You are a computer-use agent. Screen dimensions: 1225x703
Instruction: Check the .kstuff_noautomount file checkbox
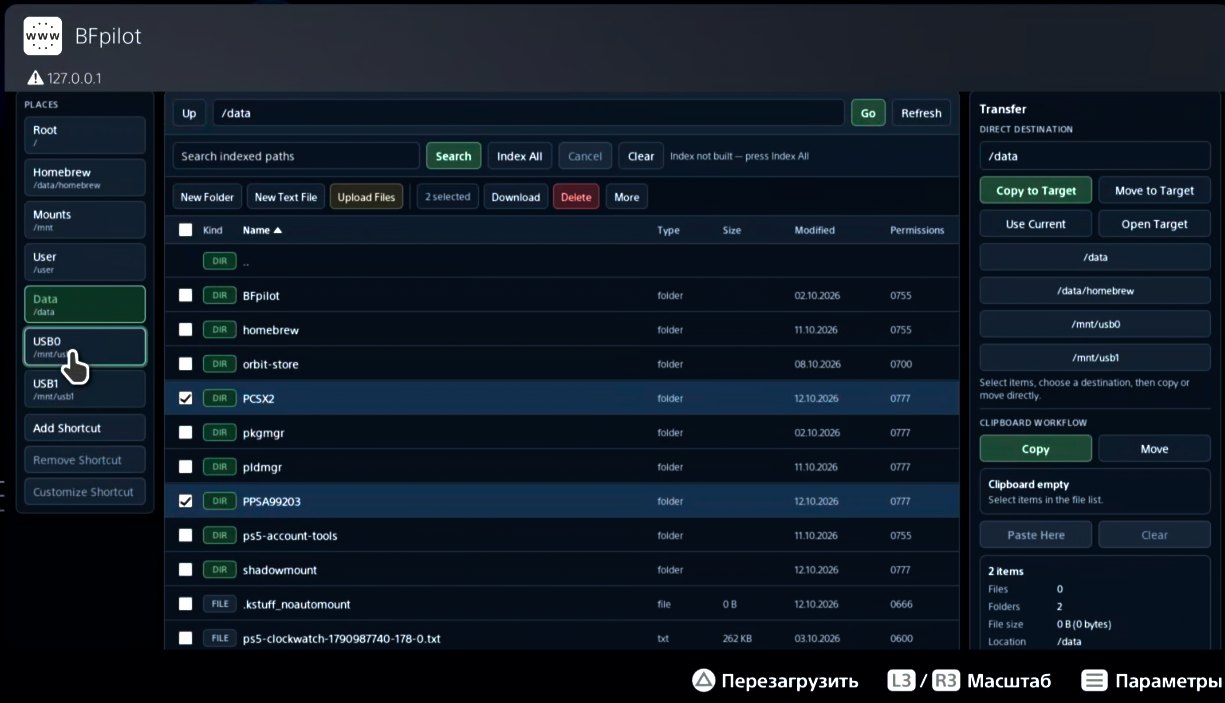[x=185, y=604]
